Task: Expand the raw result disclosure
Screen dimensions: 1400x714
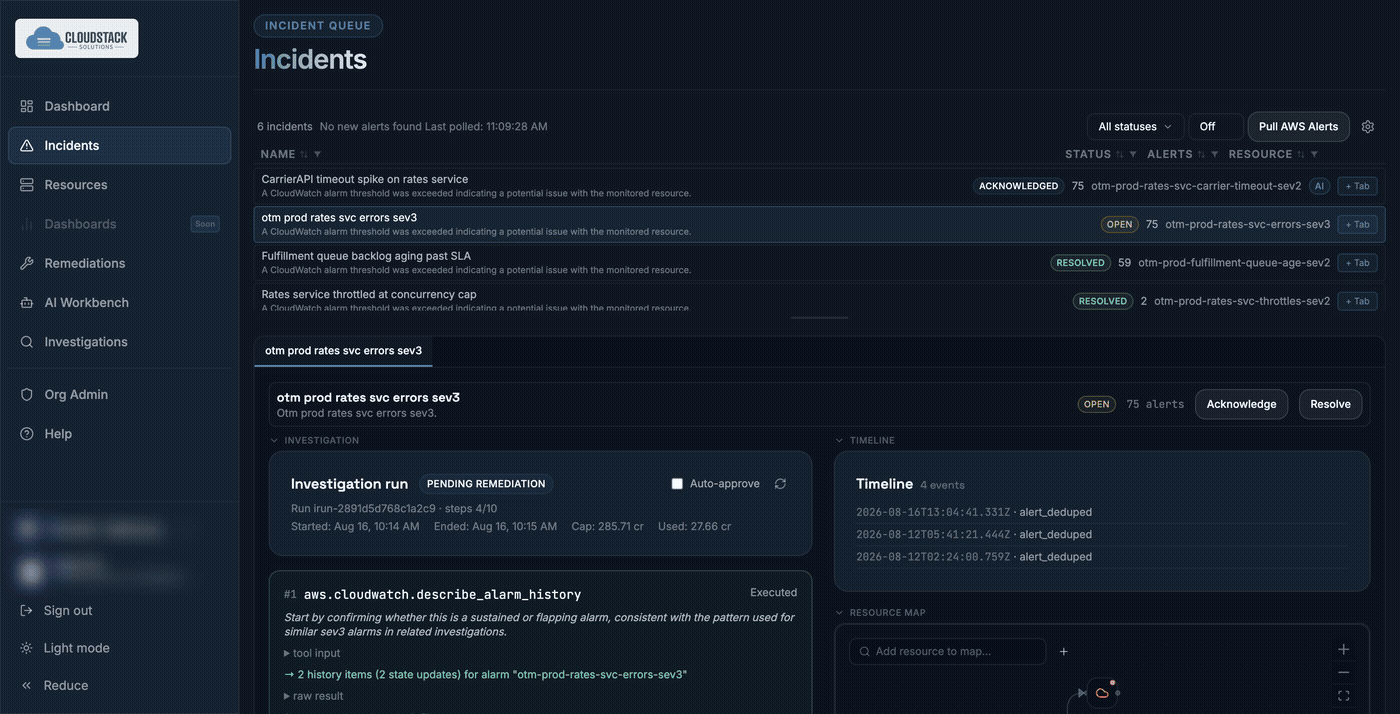Action: (313, 696)
